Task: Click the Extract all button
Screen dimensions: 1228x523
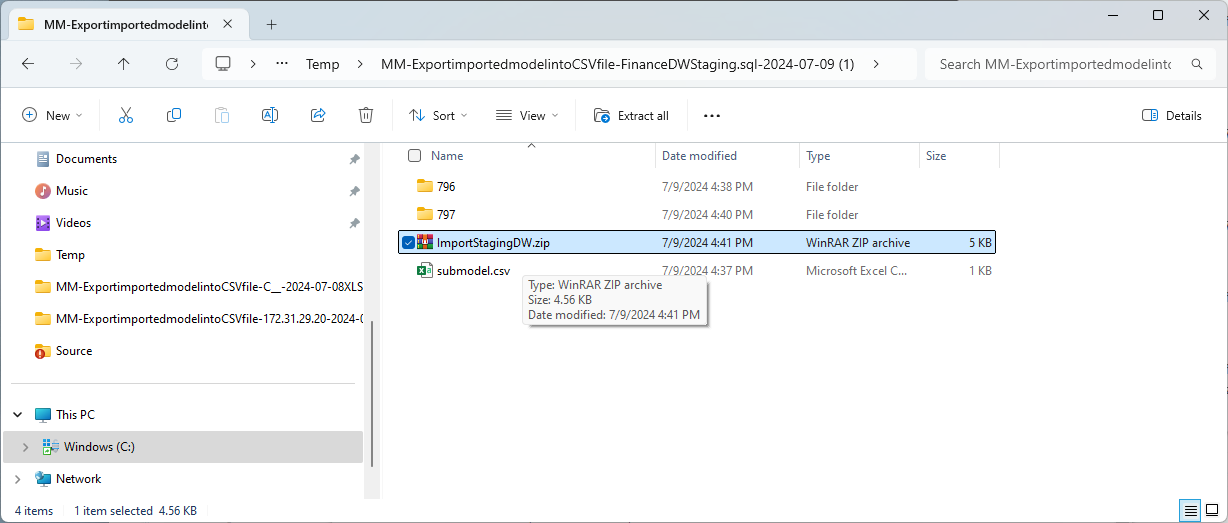Action: pyautogui.click(x=631, y=116)
